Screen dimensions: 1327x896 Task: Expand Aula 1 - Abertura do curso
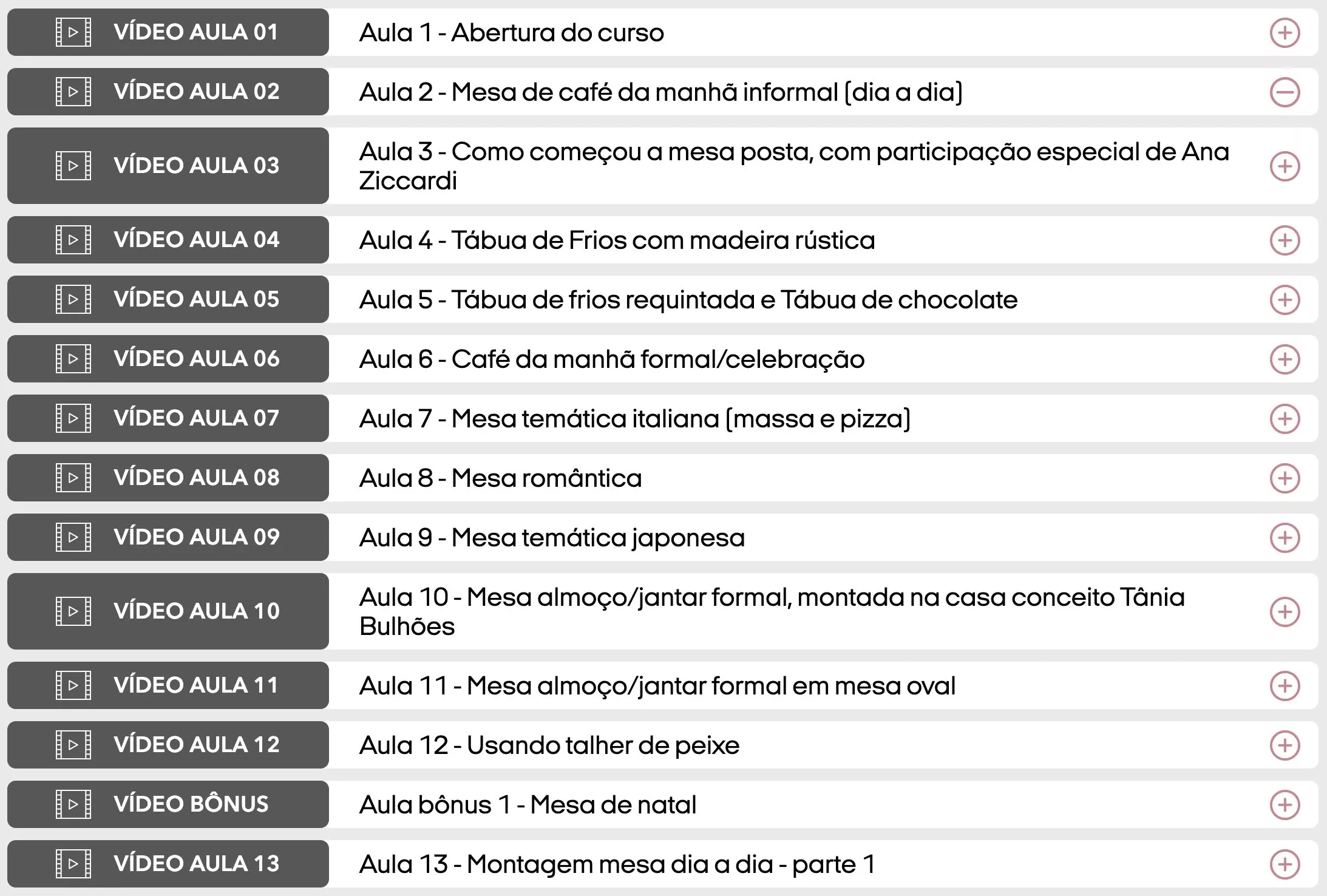[x=1285, y=33]
